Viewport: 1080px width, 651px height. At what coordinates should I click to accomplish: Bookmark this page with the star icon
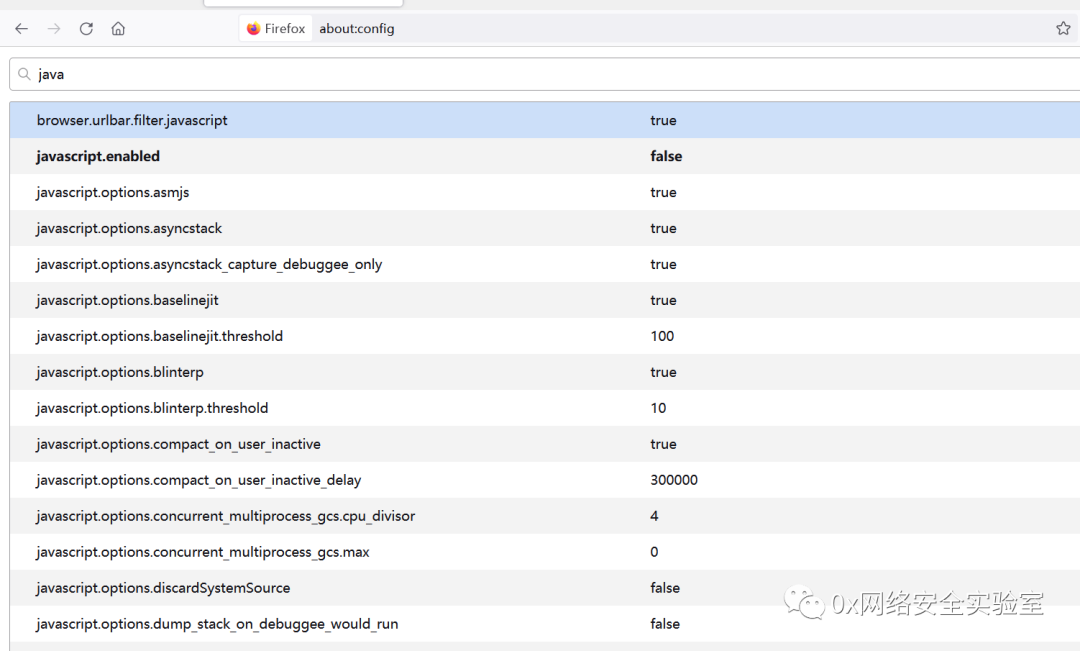(1063, 28)
